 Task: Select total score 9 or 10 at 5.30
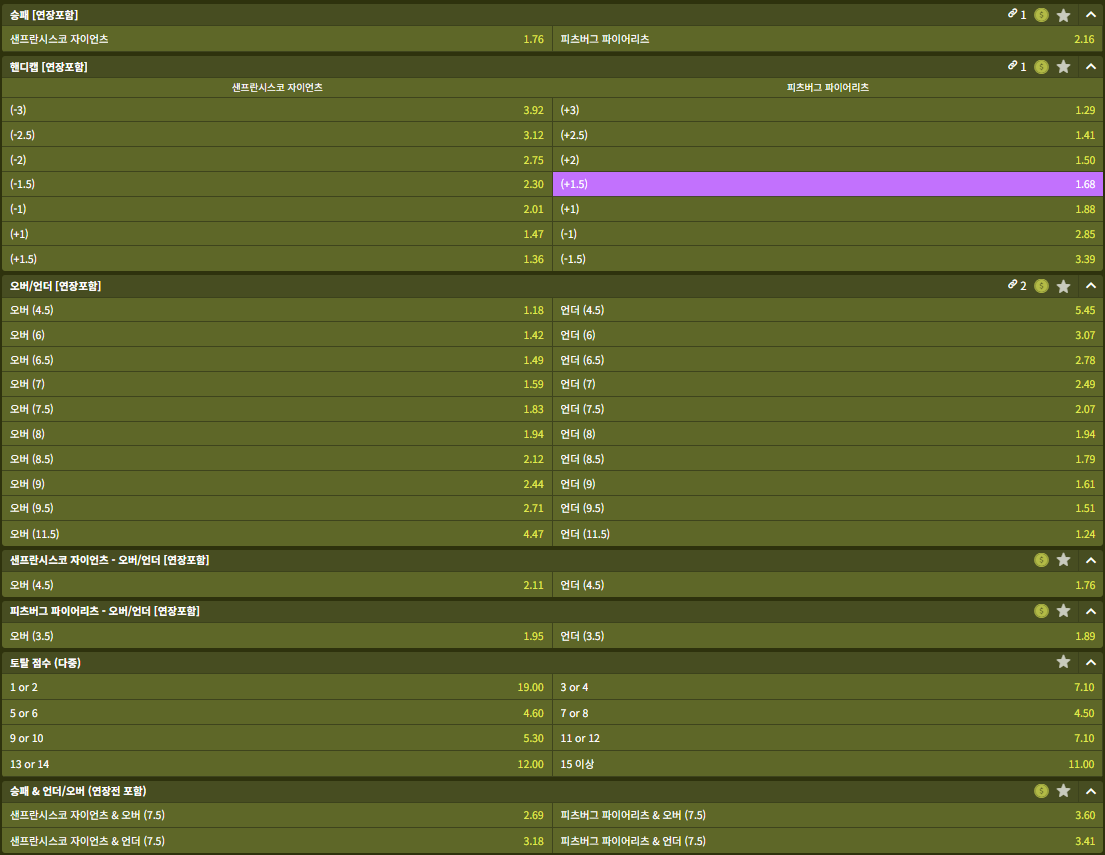pyautogui.click(x=277, y=738)
